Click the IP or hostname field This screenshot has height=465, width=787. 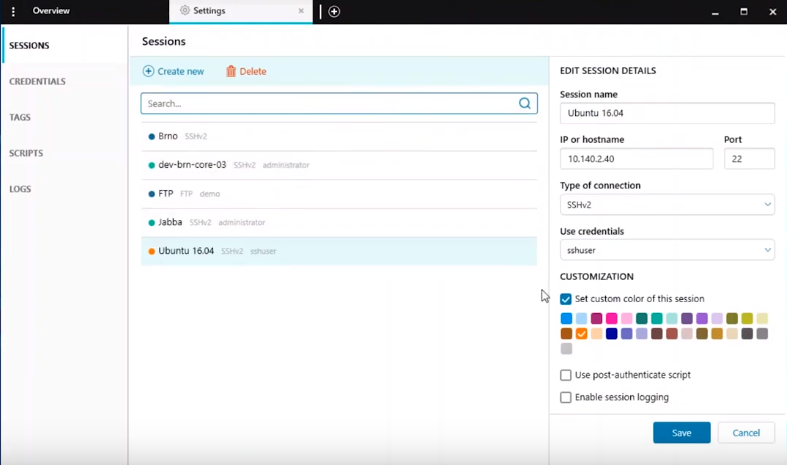pyautogui.click(x=636, y=159)
